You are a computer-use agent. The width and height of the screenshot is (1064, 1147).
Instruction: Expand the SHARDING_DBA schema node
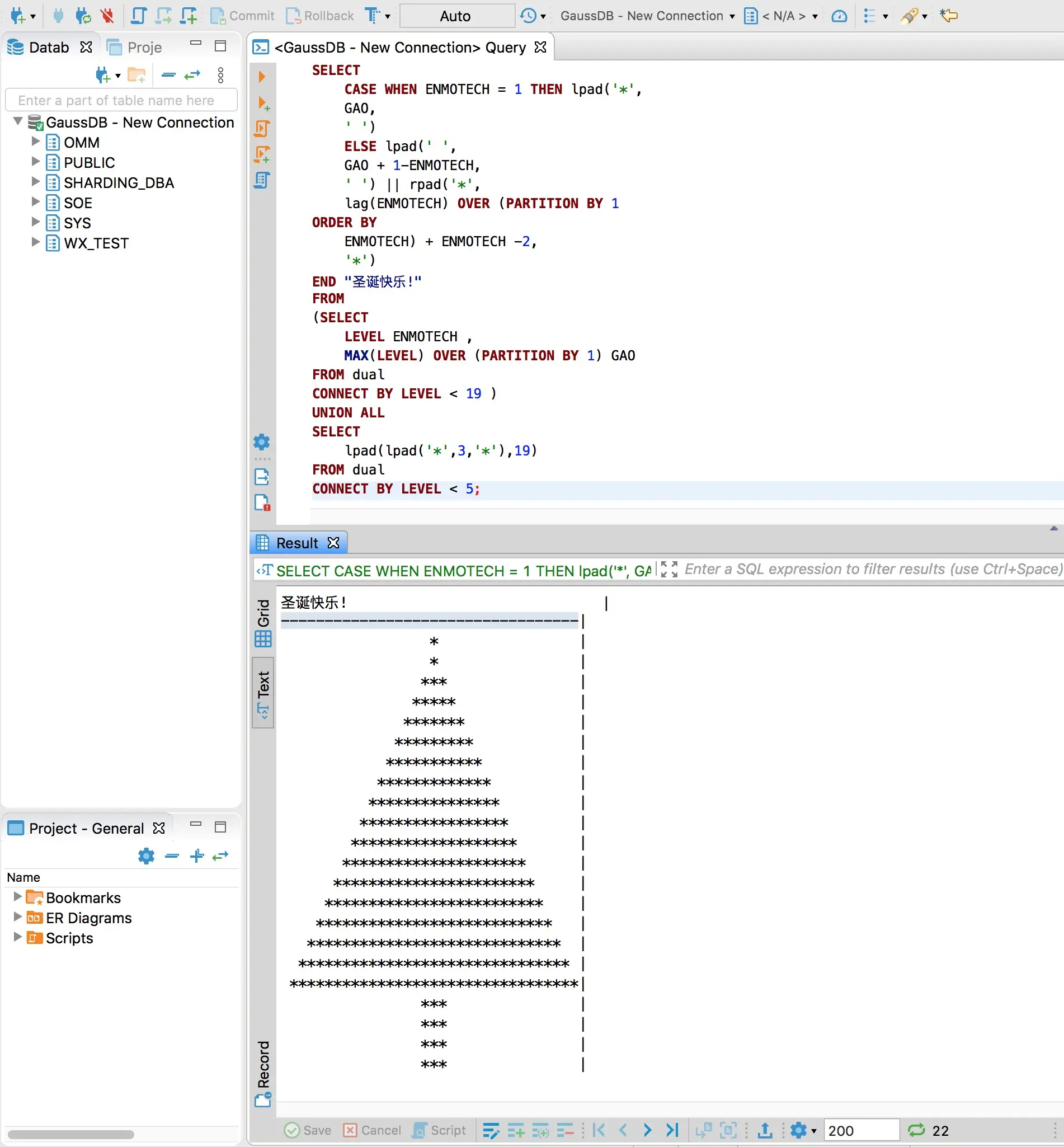[35, 182]
